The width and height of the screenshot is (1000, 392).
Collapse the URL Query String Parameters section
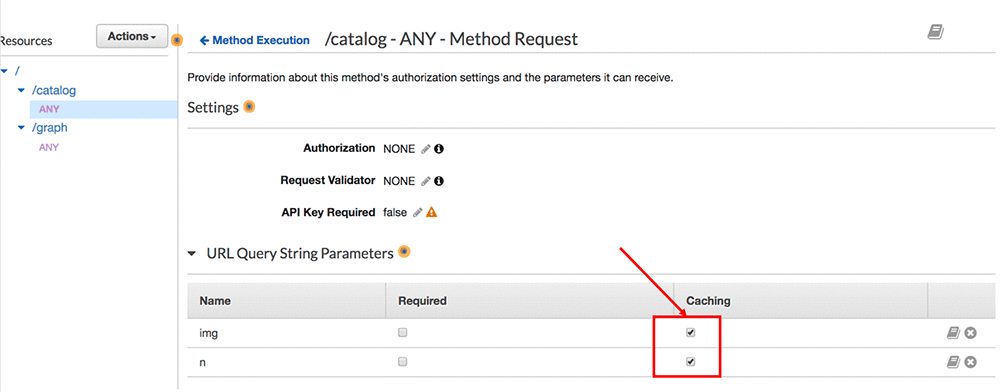click(191, 254)
